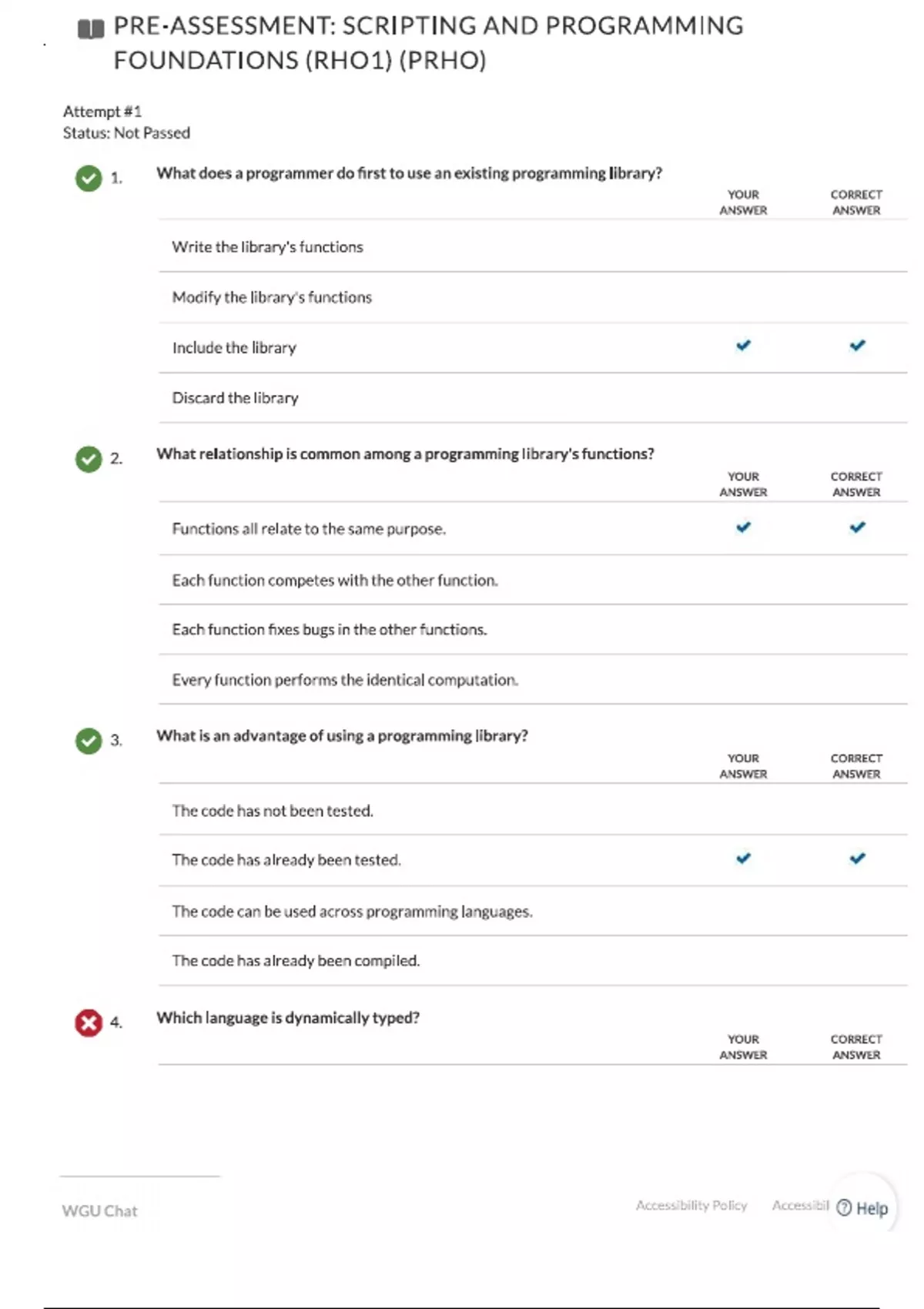Click the 'Modify the library's functions' option
This screenshot has height=1309, width=924.
pos(272,297)
